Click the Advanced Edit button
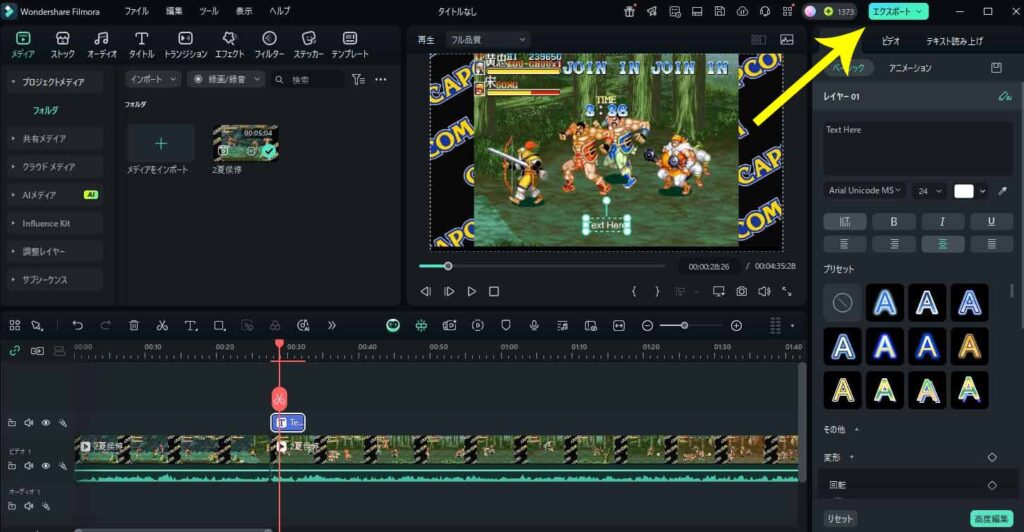The image size is (1024, 532). tap(991, 518)
